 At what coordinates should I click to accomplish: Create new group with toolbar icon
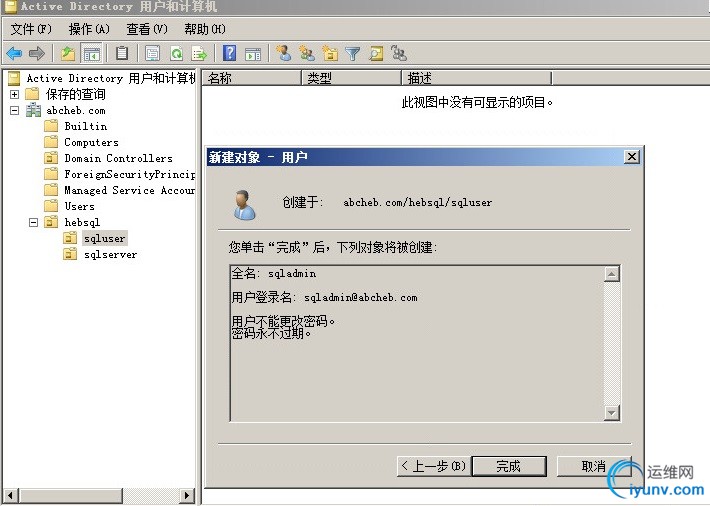tap(307, 53)
